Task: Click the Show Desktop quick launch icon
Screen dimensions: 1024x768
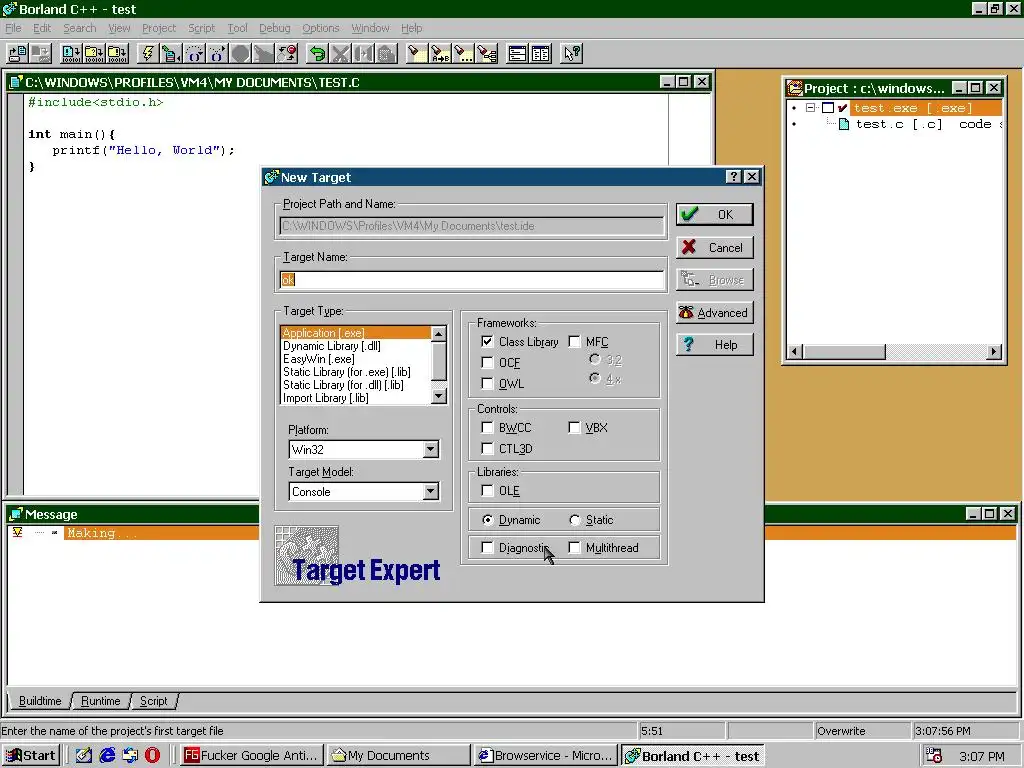Action: click(x=84, y=756)
